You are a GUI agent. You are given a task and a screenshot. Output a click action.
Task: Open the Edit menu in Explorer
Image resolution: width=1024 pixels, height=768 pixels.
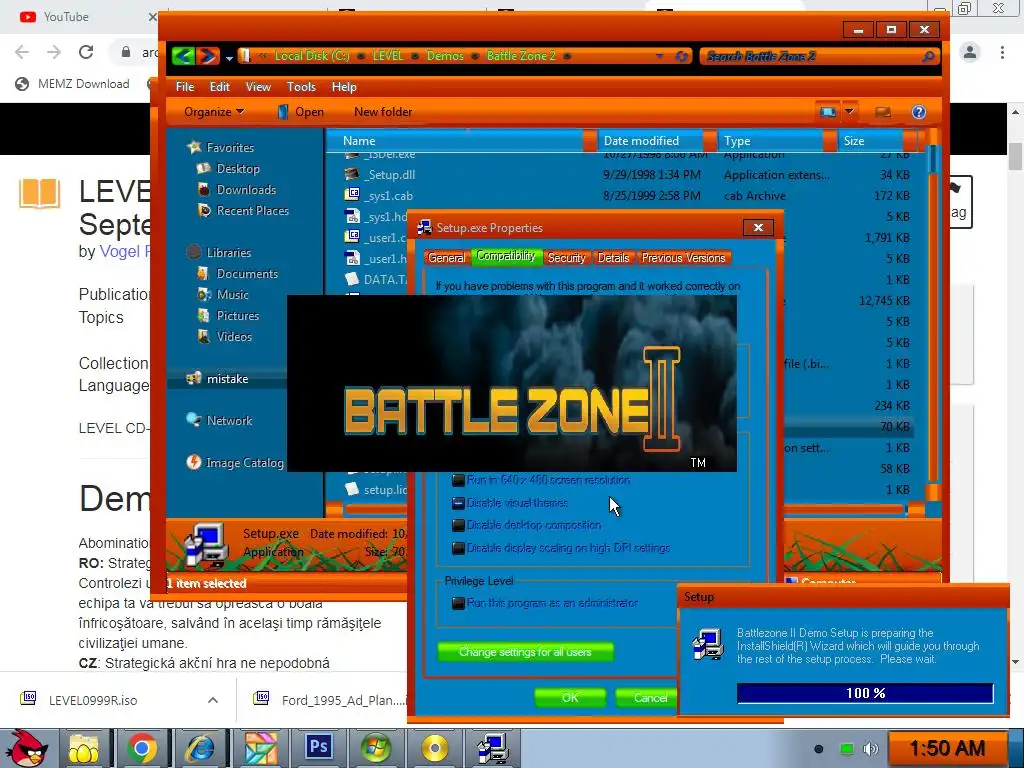coord(219,87)
